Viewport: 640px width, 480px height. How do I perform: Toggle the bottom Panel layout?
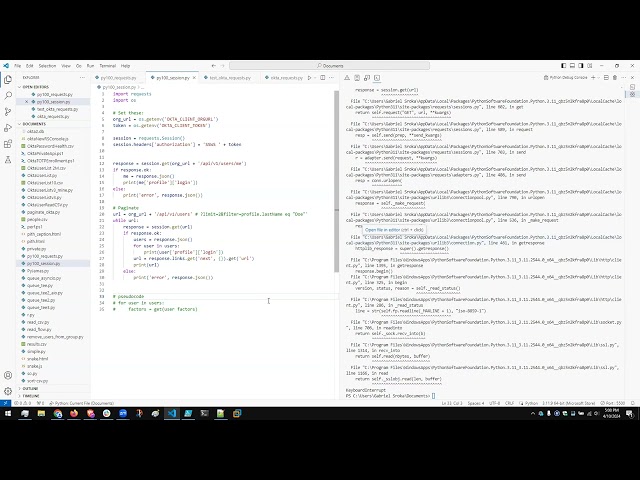click(x=572, y=66)
